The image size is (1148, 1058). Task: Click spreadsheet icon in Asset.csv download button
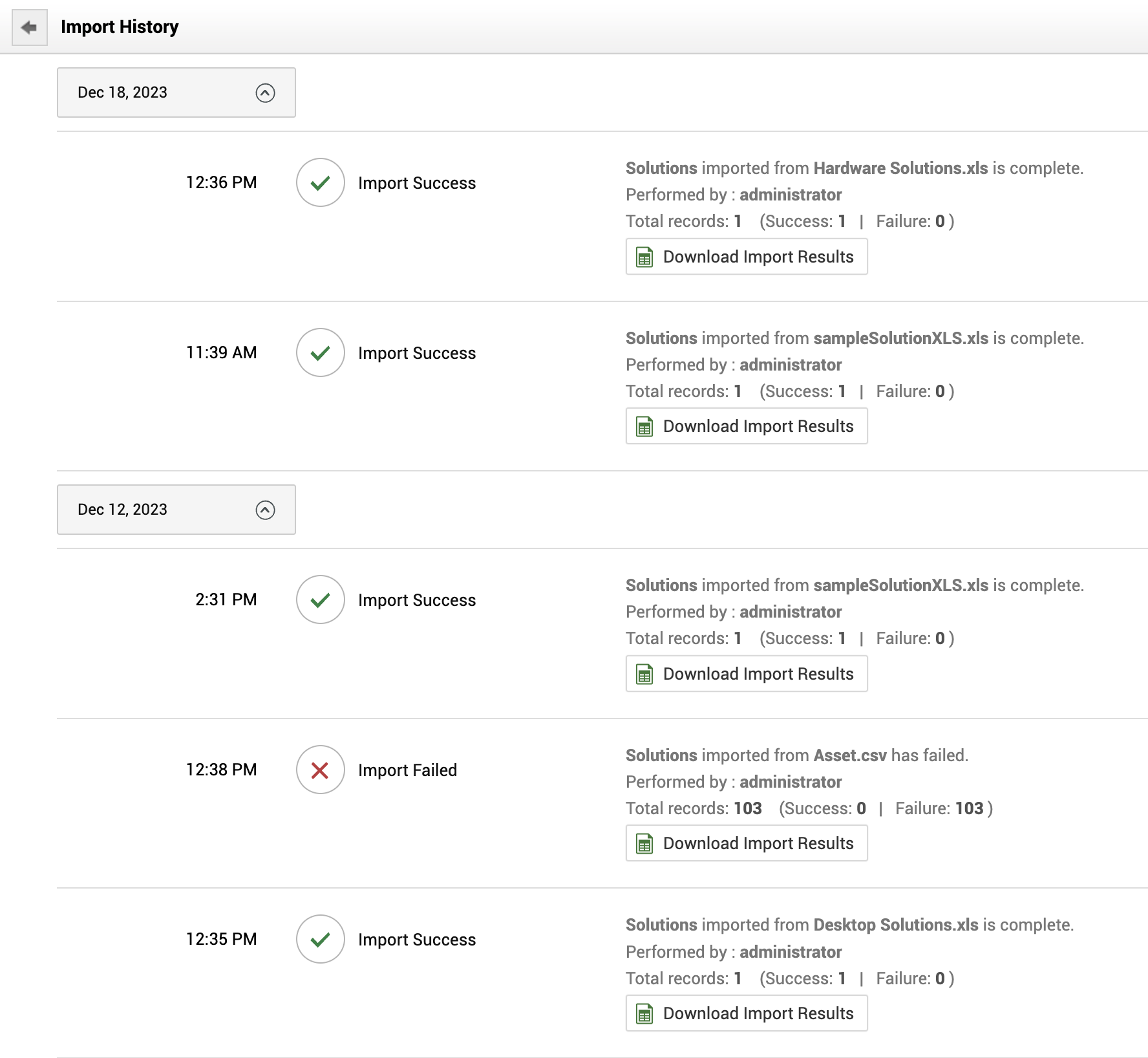point(644,844)
